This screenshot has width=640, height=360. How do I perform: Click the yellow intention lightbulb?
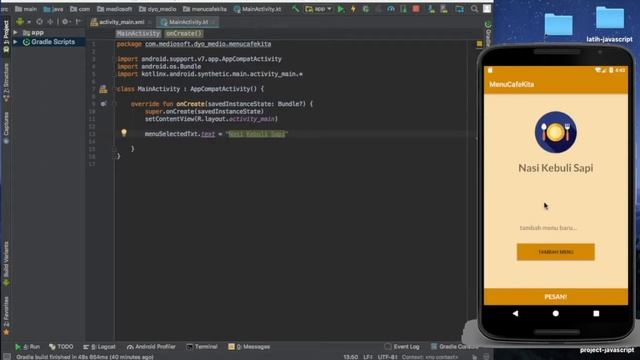[x=124, y=133]
